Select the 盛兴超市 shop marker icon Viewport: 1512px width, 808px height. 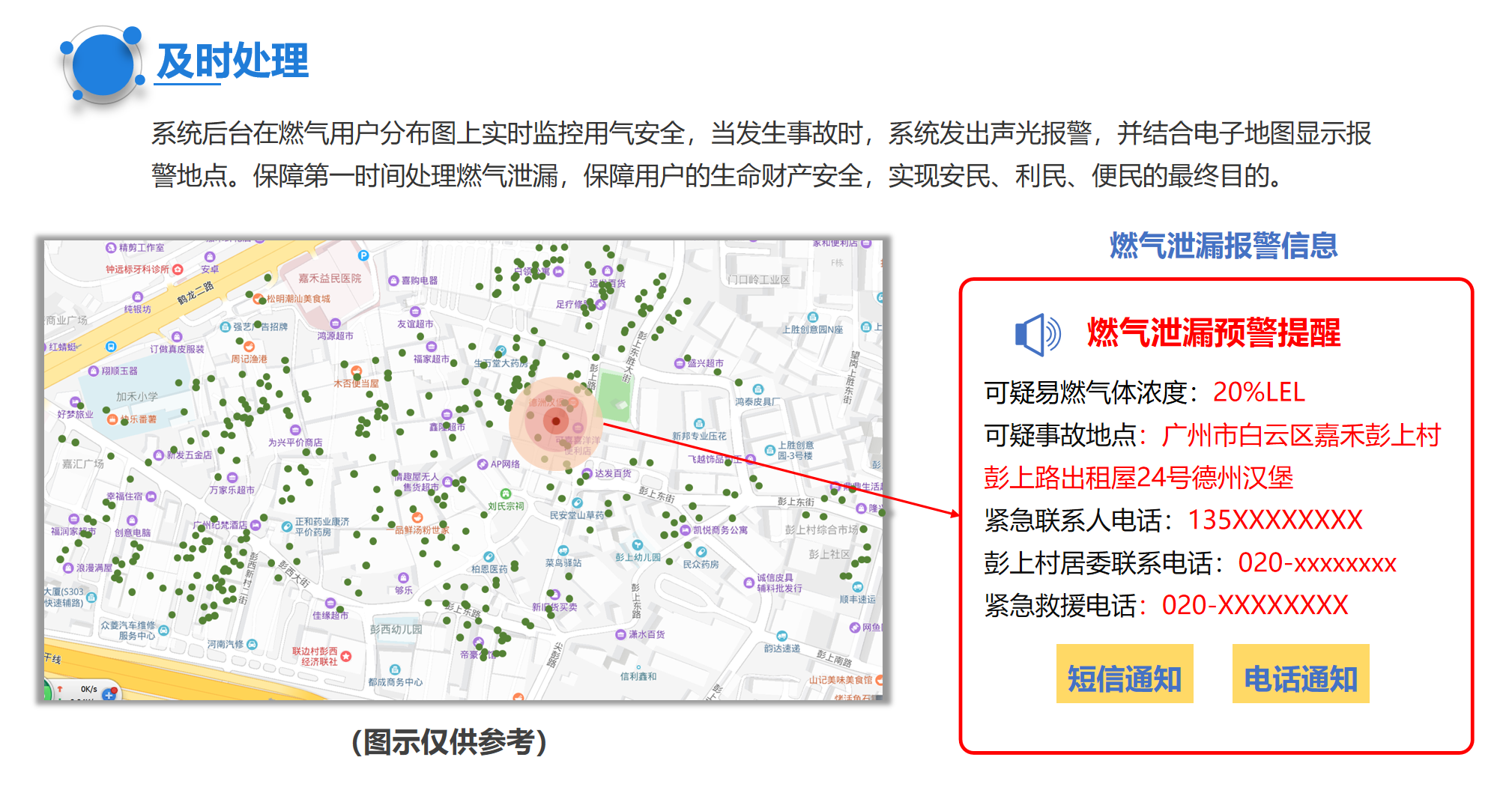pos(679,363)
